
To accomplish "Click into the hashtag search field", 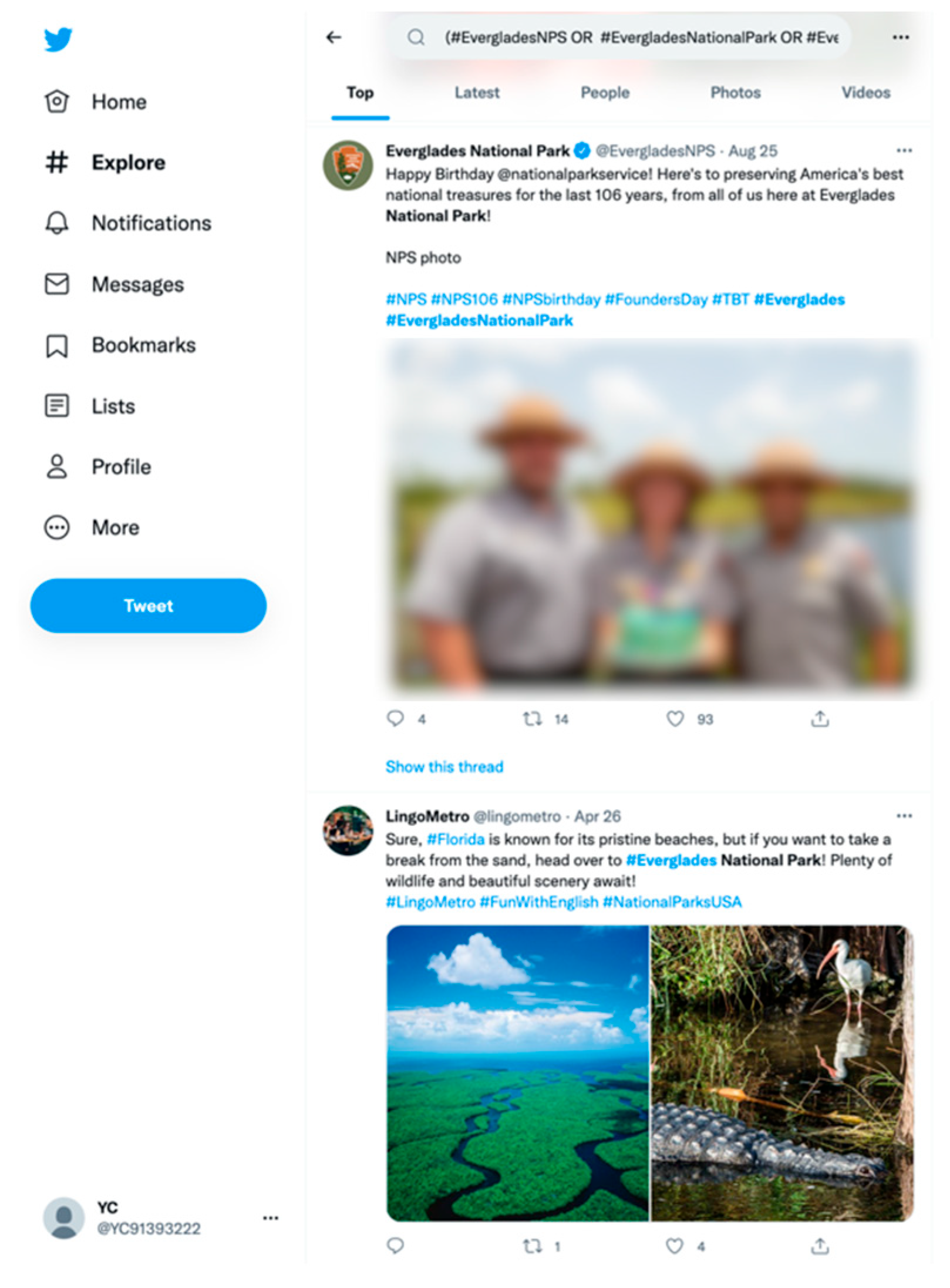I will point(640,38).
